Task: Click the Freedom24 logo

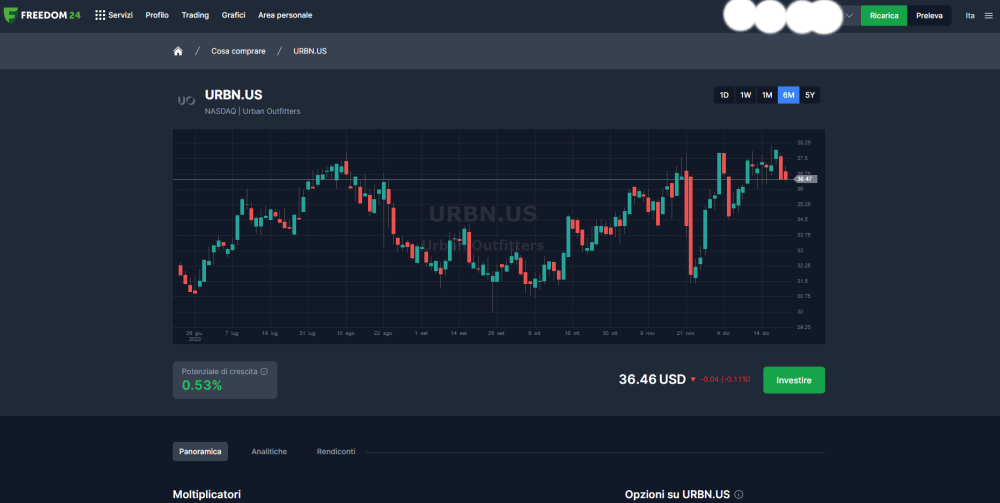Action: [x=42, y=15]
